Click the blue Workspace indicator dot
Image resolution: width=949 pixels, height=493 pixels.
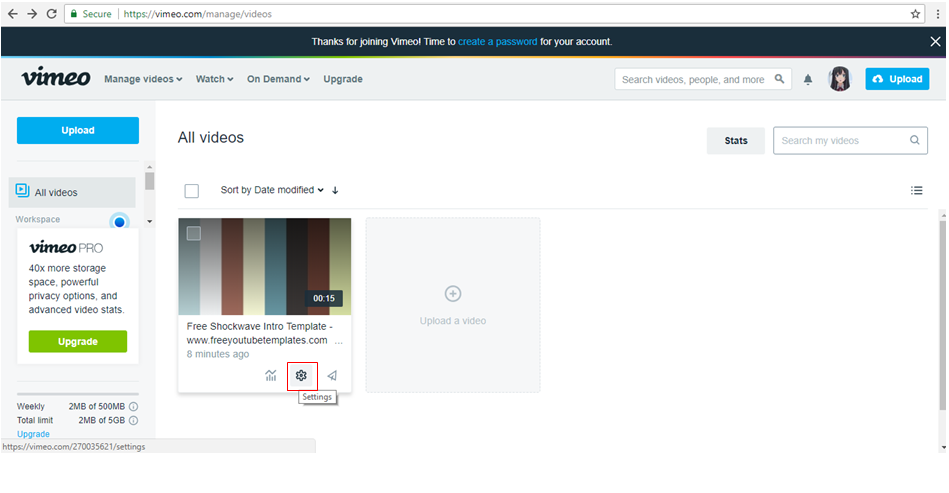point(119,222)
